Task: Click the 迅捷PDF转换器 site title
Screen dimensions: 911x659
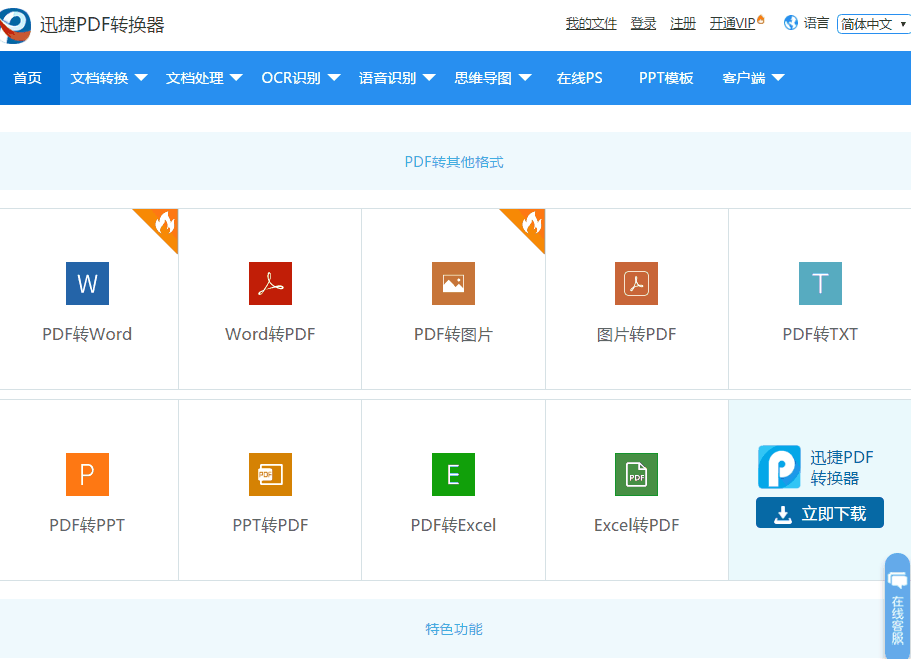Action: pos(102,25)
